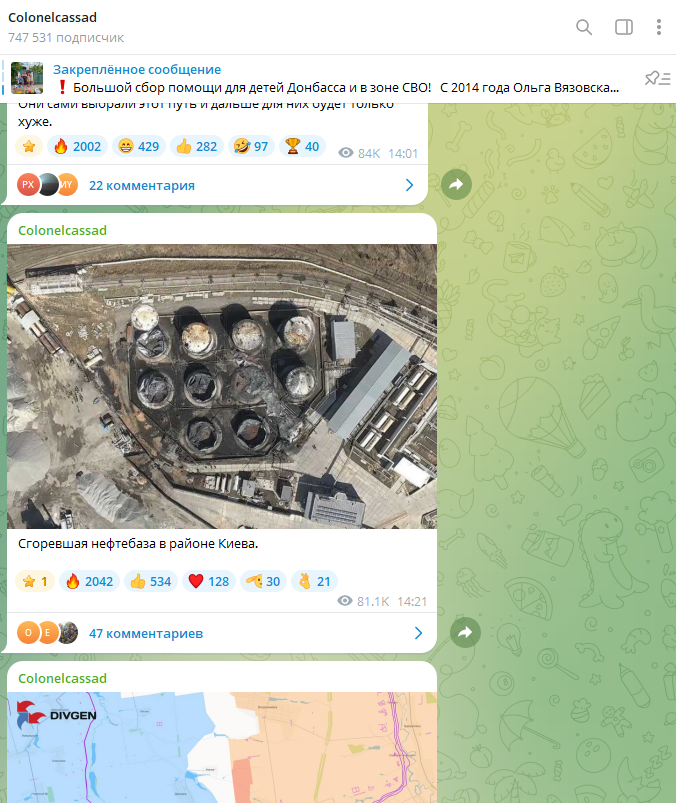Image resolution: width=676 pixels, height=803 pixels.
Task: Toggle the thumbs up reaction with 534
Action: tap(151, 581)
